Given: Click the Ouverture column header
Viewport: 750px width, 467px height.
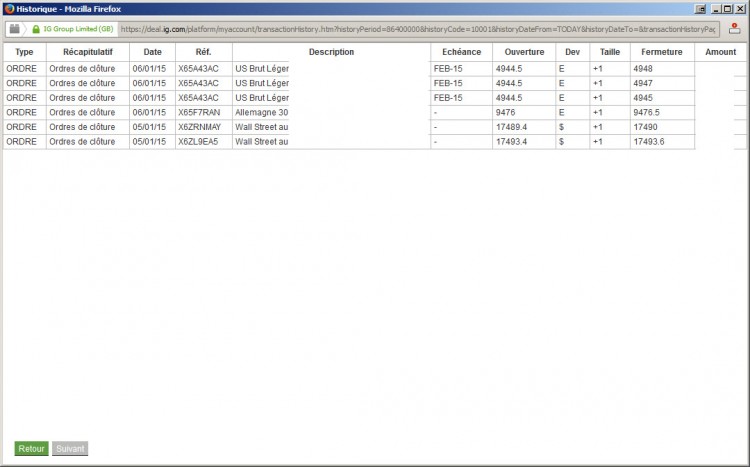Looking at the screenshot, I should [524, 52].
